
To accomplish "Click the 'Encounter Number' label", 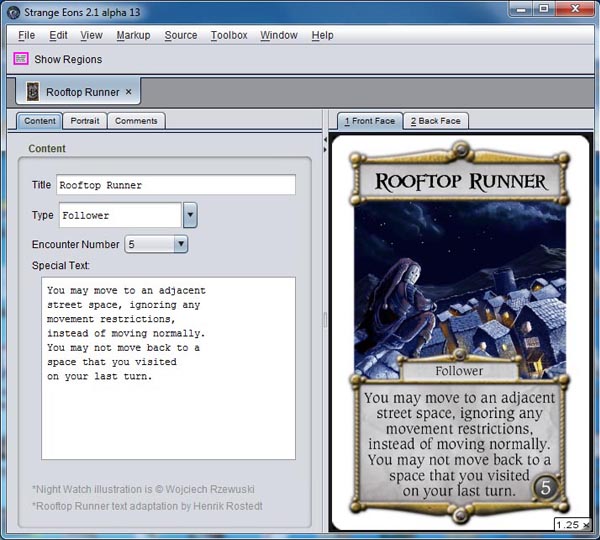I will pos(76,244).
